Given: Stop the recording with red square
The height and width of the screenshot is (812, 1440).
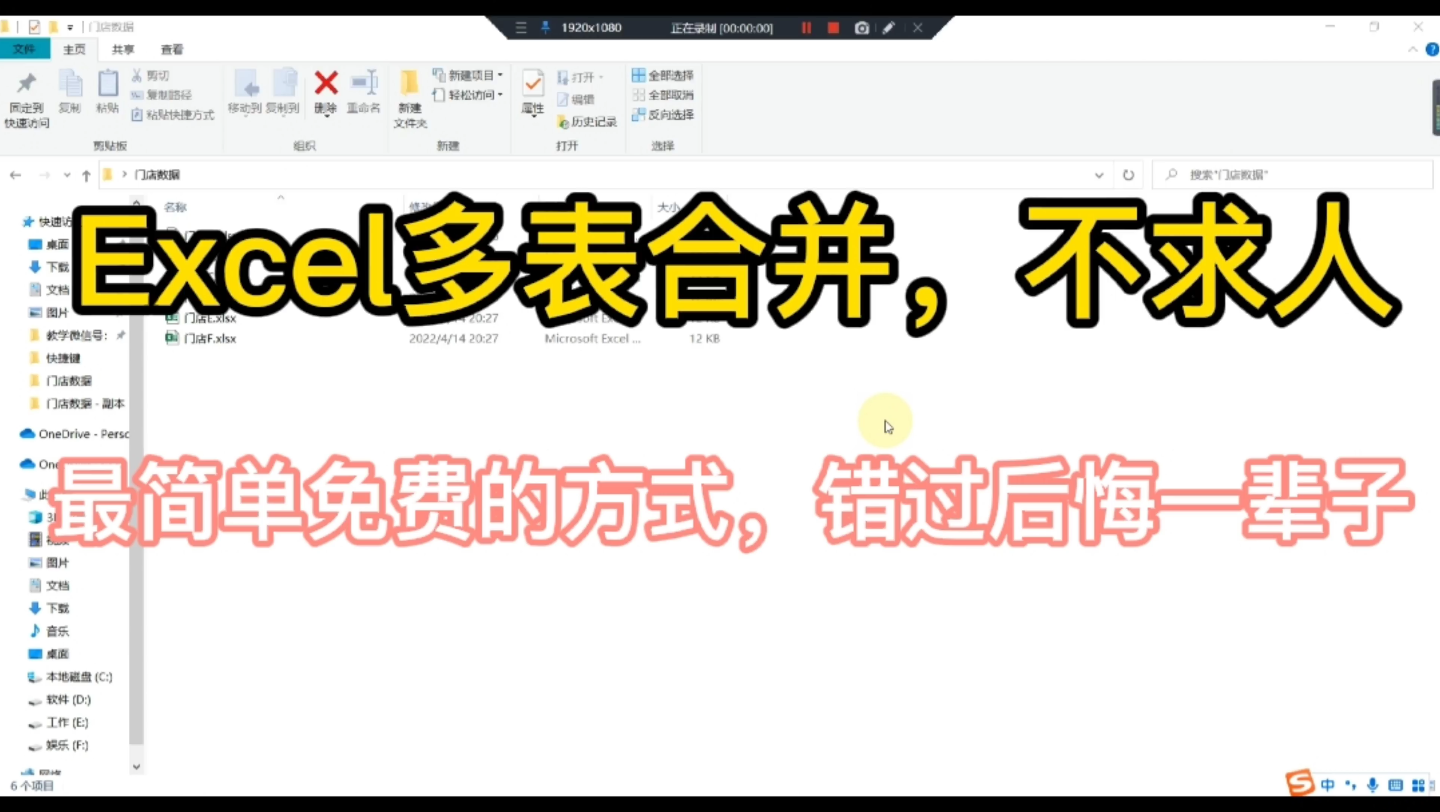Looking at the screenshot, I should coord(833,28).
